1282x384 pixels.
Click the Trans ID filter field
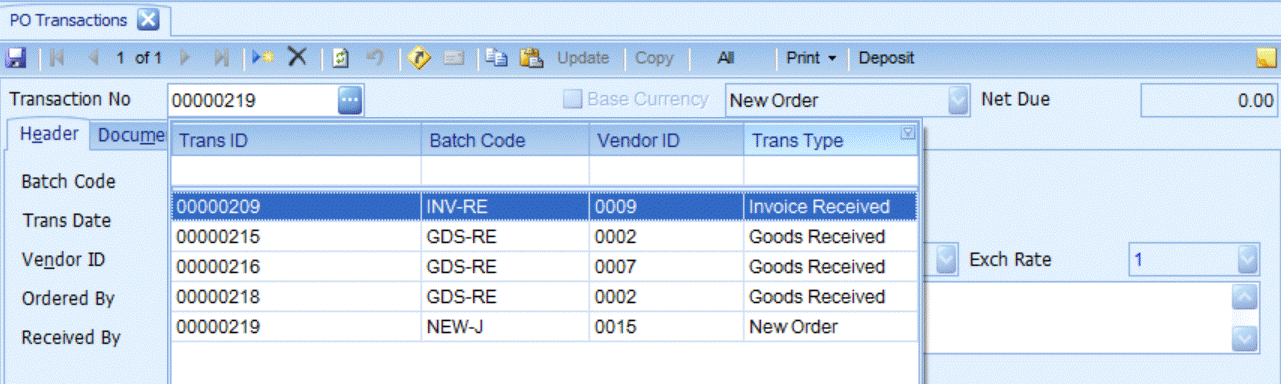pyautogui.click(x=296, y=171)
